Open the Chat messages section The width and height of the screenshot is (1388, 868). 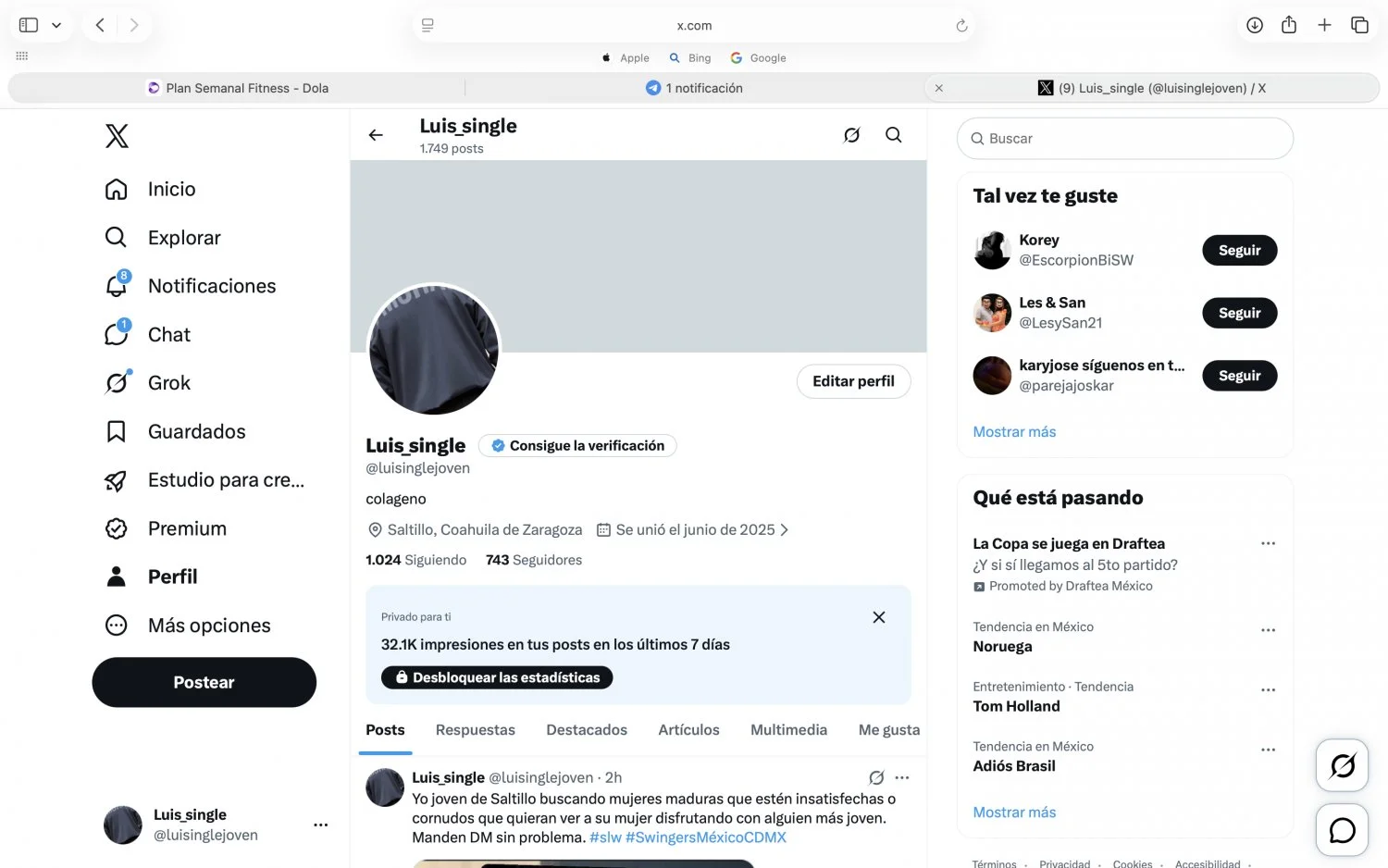point(148,334)
